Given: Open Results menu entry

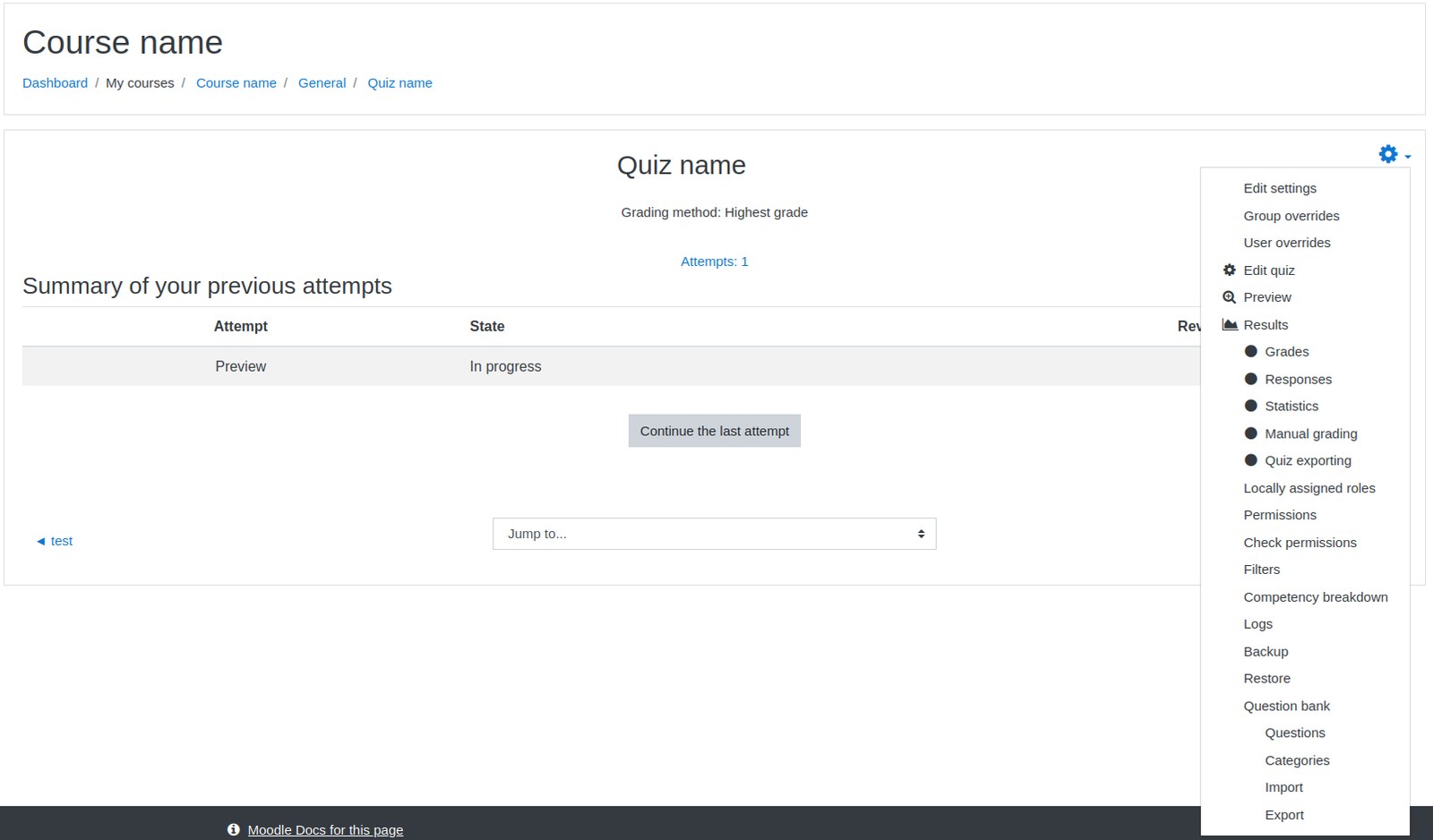Looking at the screenshot, I should point(1266,325).
